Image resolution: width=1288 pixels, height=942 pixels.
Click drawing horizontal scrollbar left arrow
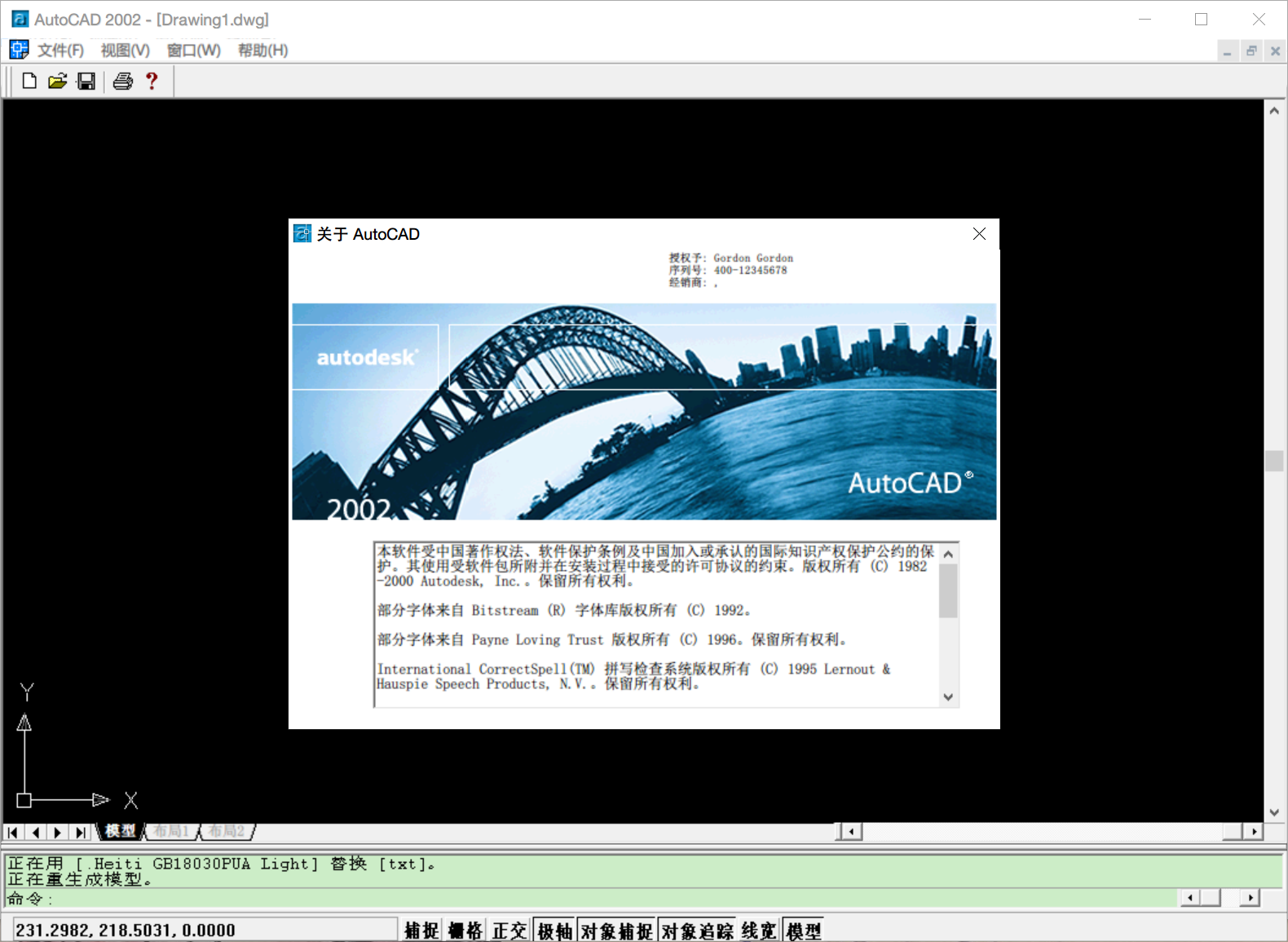click(852, 832)
